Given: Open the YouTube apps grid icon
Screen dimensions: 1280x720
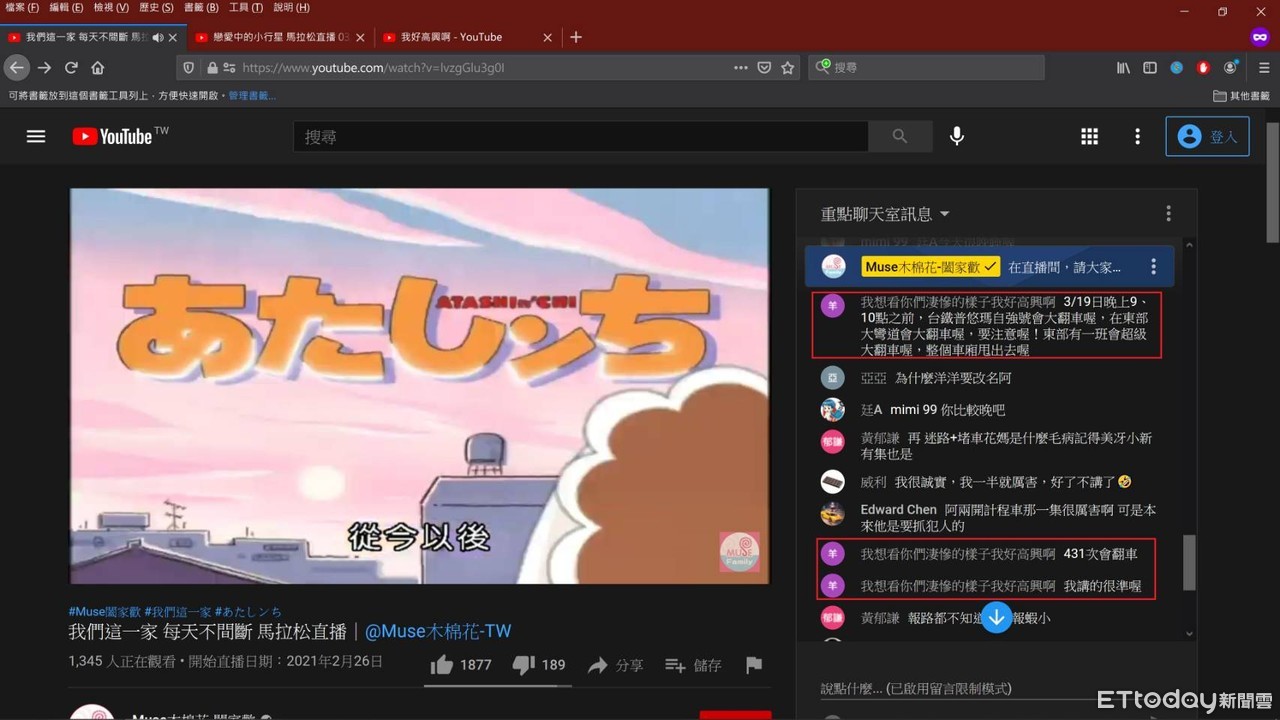Looking at the screenshot, I should tap(1089, 137).
